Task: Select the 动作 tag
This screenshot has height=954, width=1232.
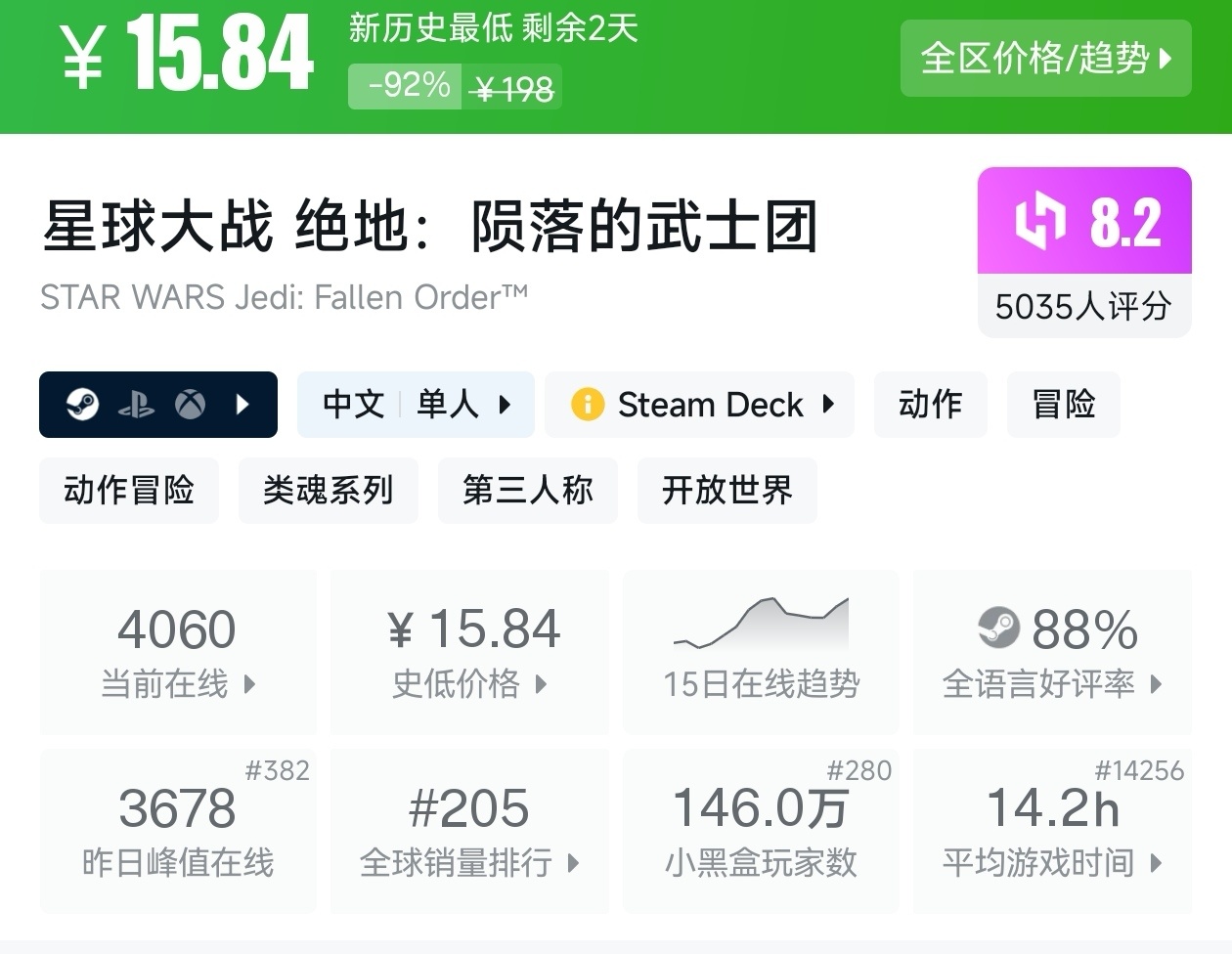Action: point(930,405)
